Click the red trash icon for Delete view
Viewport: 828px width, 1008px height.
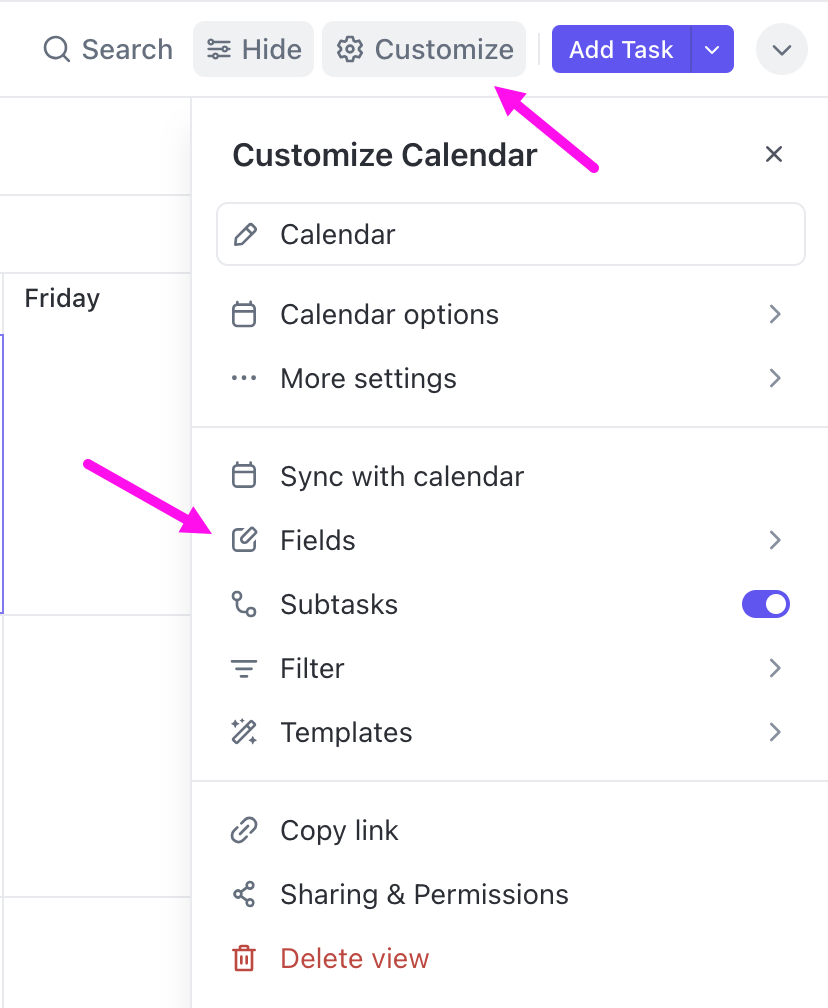244,958
